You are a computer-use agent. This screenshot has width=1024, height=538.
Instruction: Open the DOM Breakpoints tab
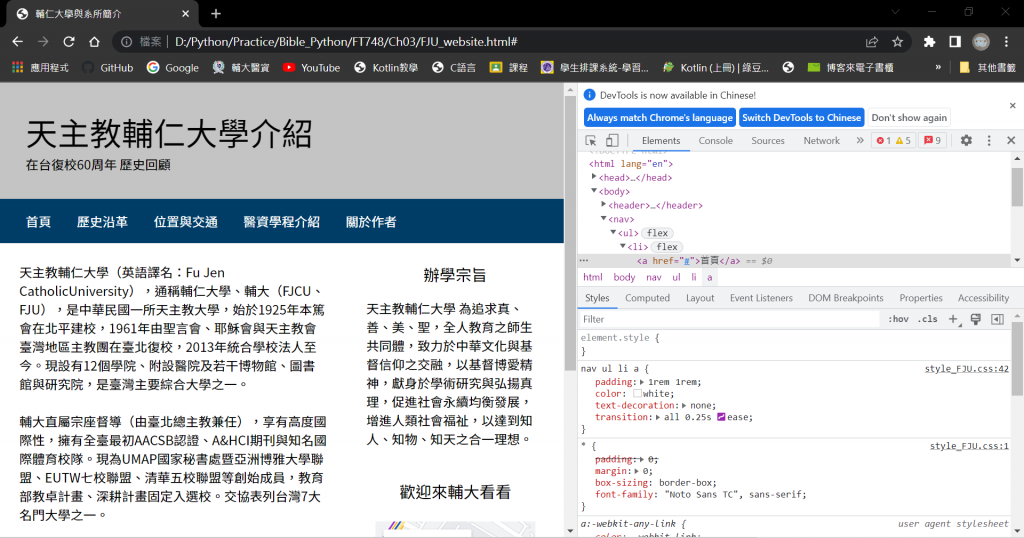click(846, 298)
